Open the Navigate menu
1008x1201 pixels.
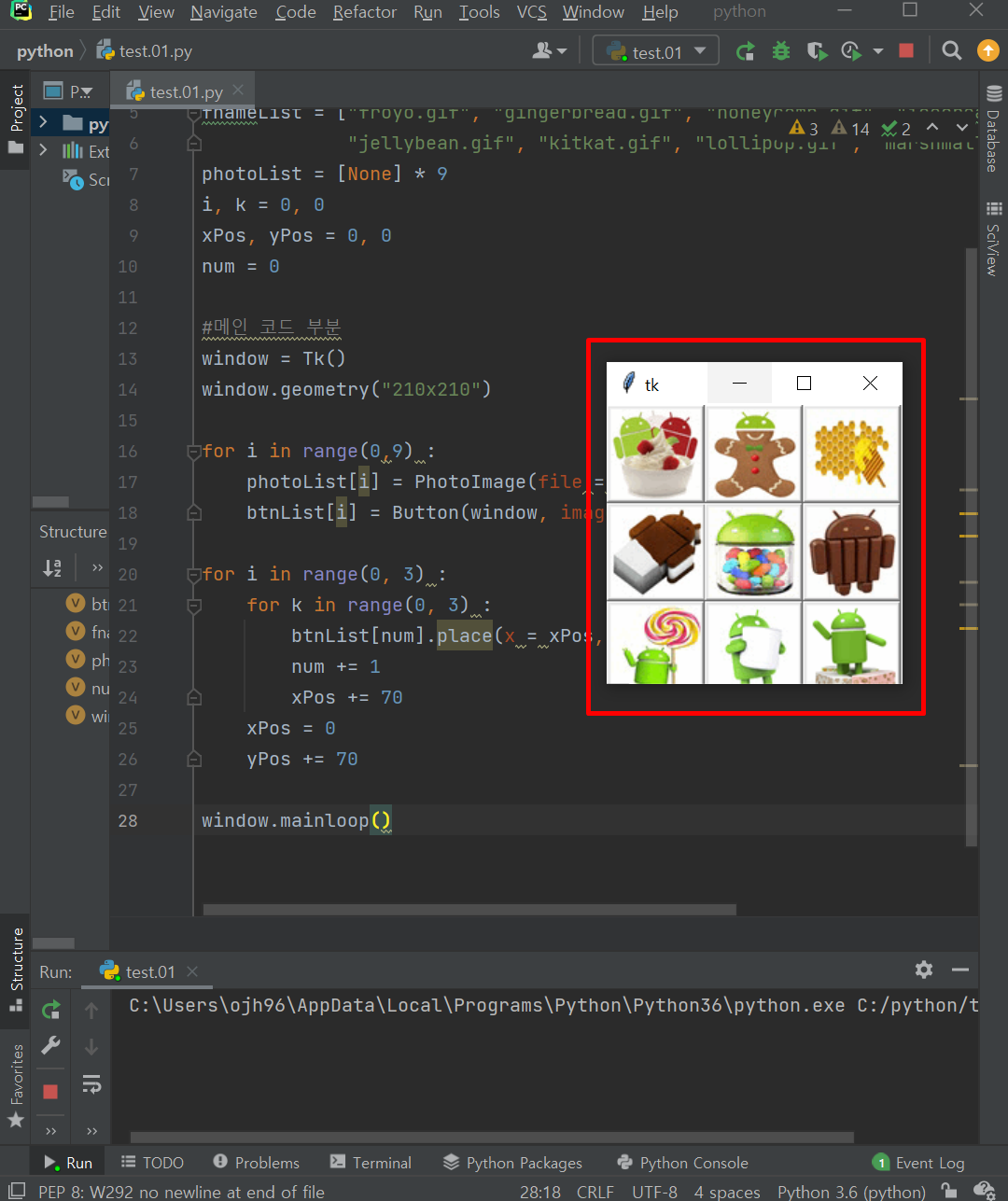pos(223,12)
